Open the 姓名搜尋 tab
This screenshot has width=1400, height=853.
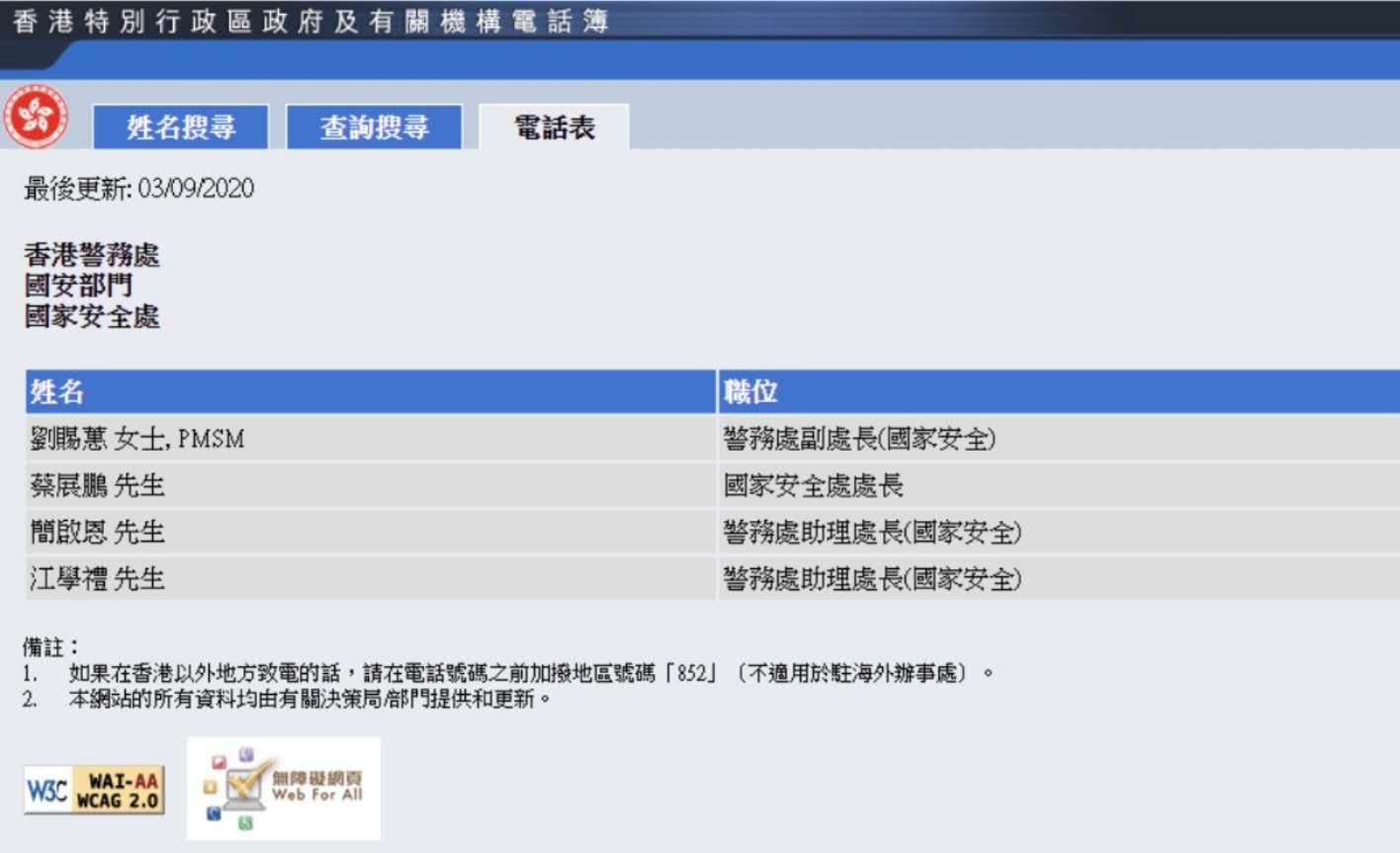181,128
